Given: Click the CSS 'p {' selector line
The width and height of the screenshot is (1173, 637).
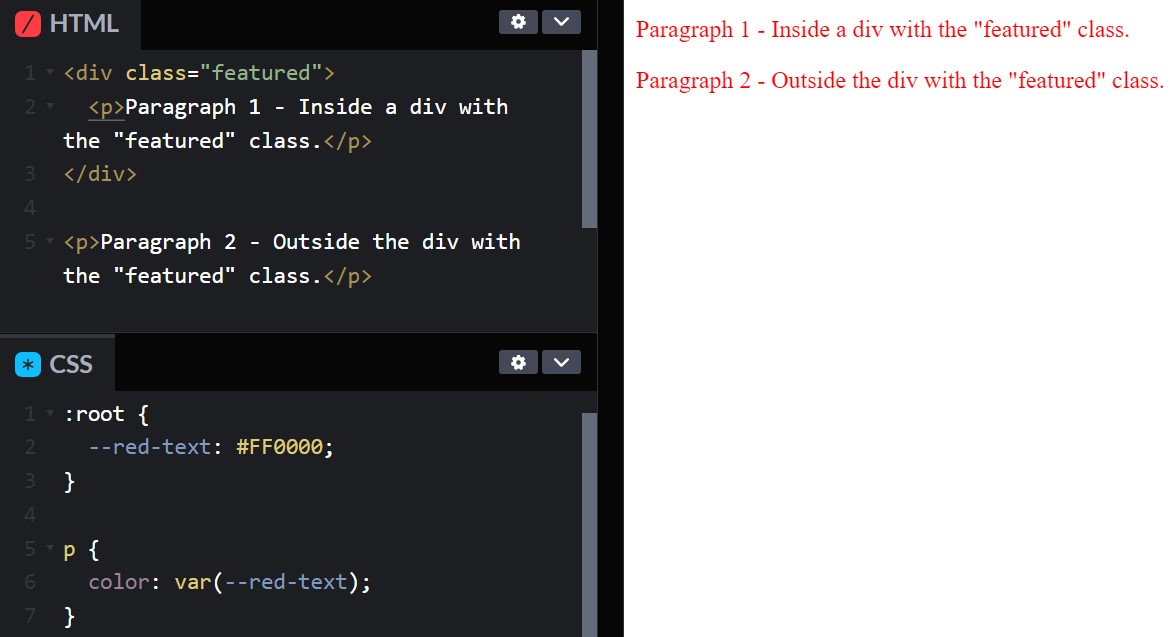Looking at the screenshot, I should click(x=82, y=550).
